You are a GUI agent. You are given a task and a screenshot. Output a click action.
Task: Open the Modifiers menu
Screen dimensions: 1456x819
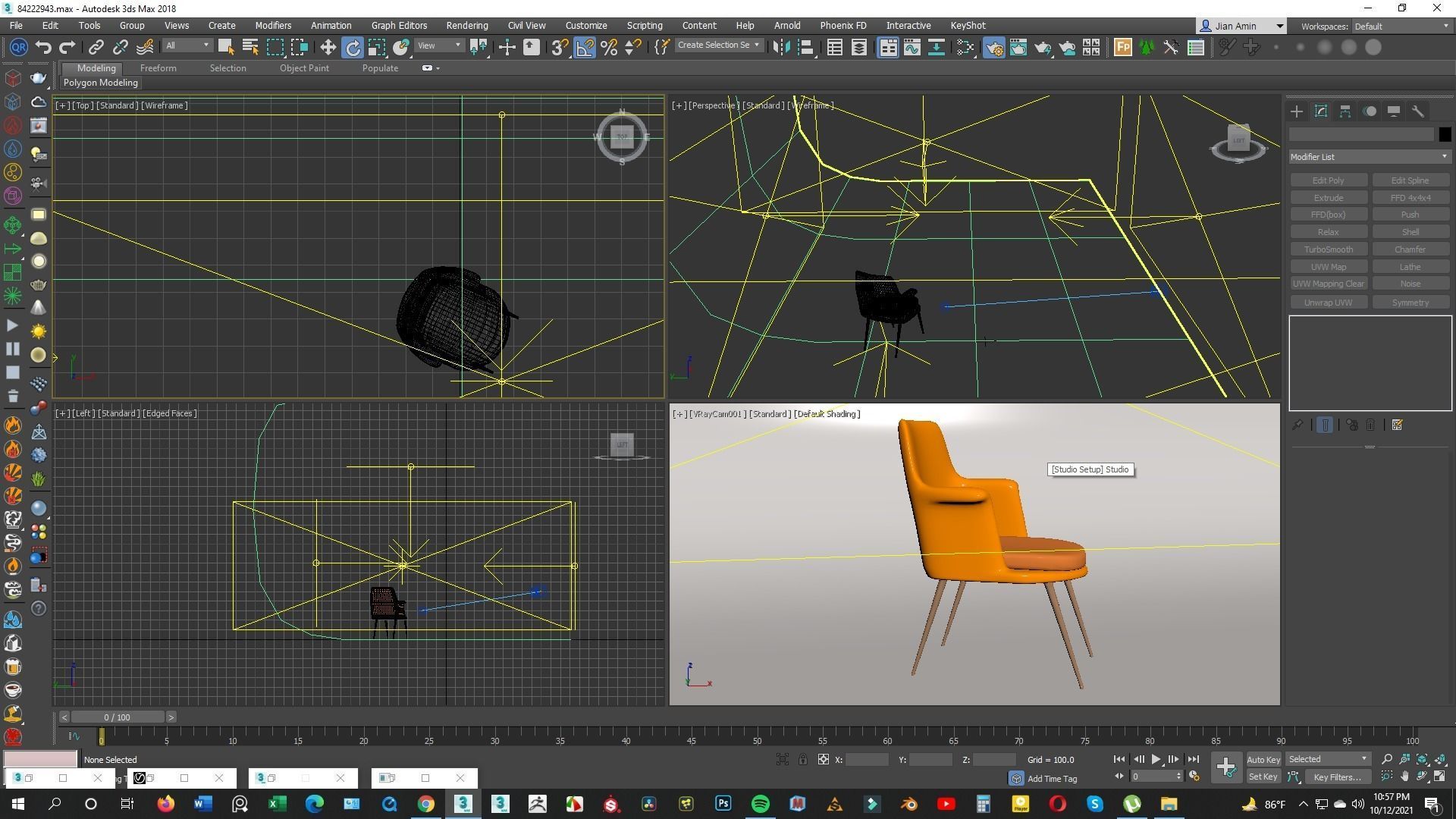tap(273, 25)
